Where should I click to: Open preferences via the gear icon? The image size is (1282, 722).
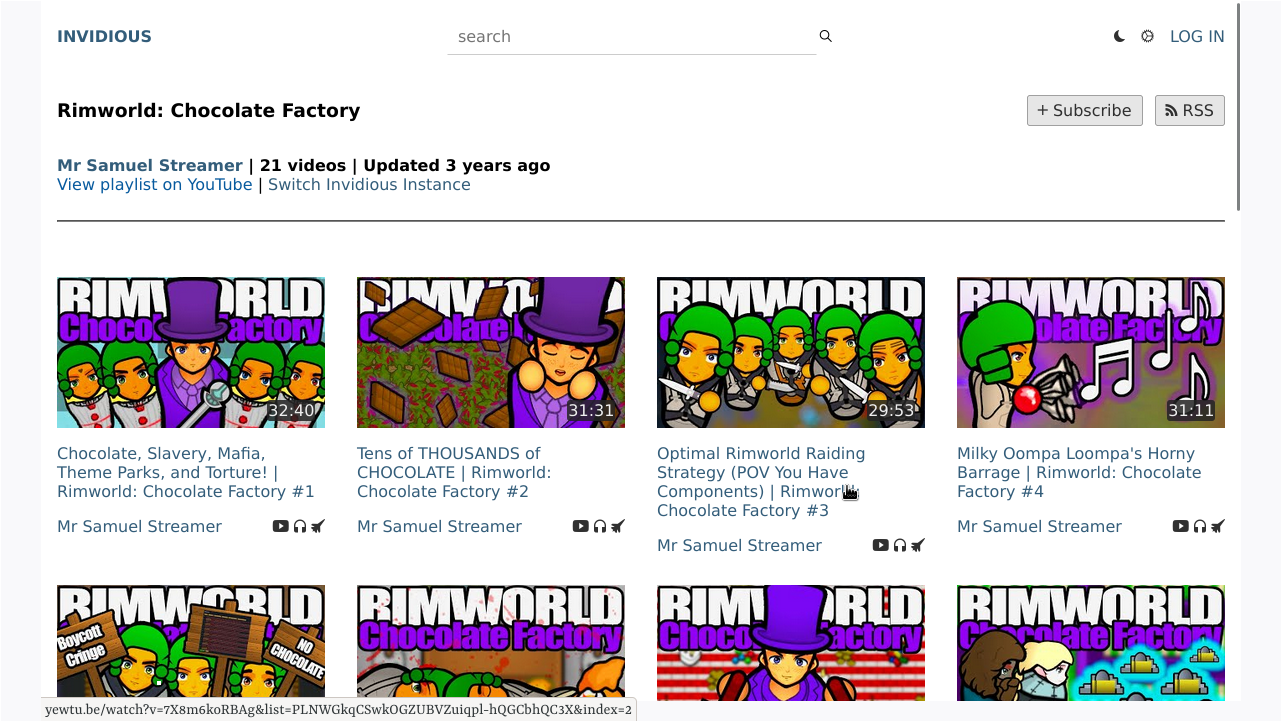click(x=1148, y=36)
